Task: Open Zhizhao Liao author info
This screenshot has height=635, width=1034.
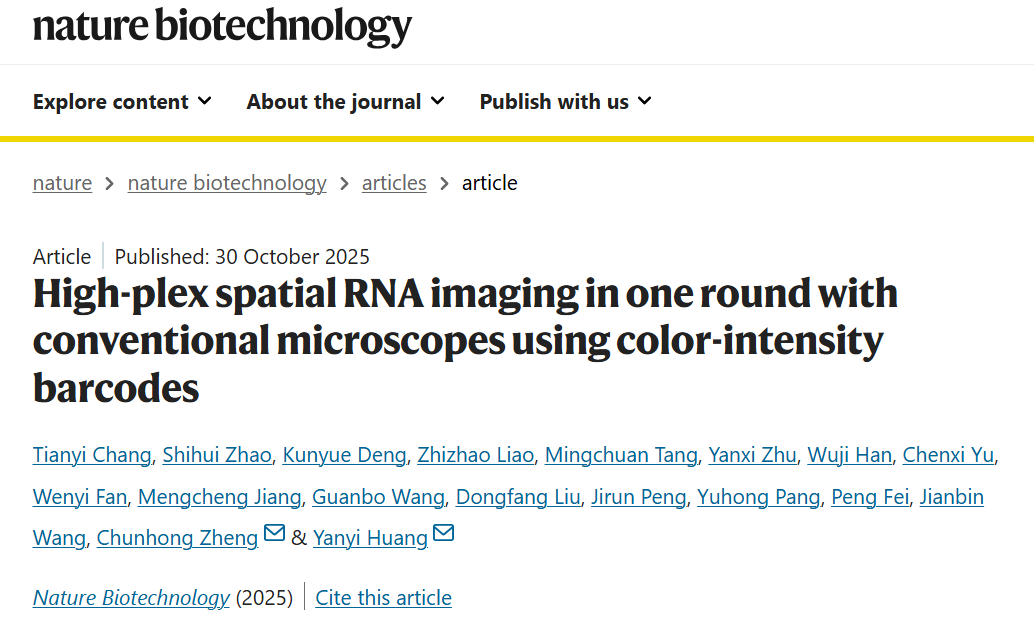Action: 475,455
